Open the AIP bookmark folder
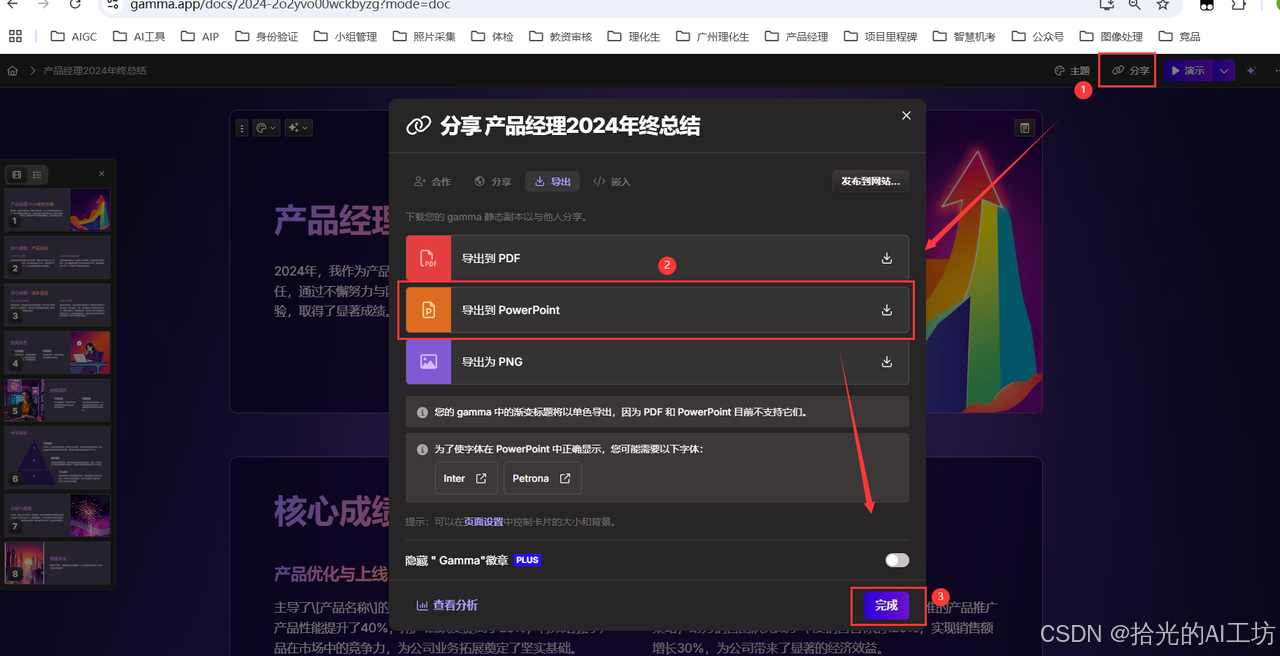 coord(200,36)
